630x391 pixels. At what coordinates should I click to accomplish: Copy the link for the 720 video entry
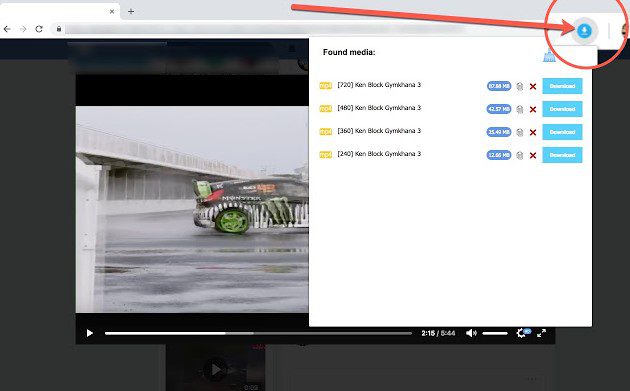(x=520, y=86)
